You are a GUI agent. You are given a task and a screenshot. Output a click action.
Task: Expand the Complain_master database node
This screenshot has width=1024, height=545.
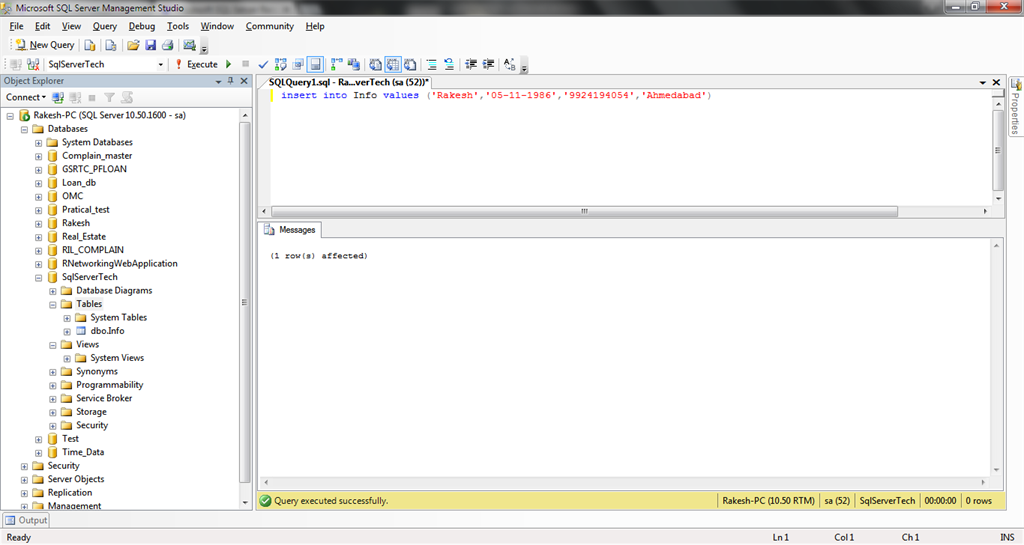click(x=39, y=156)
